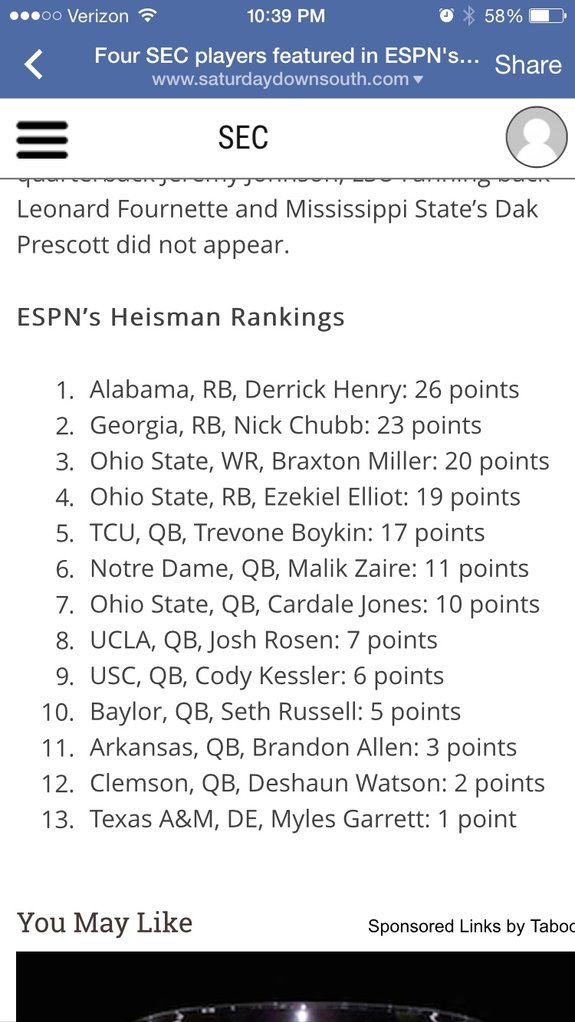Tap the Share button
Viewport: 575px width, 1022px height.
click(x=528, y=65)
